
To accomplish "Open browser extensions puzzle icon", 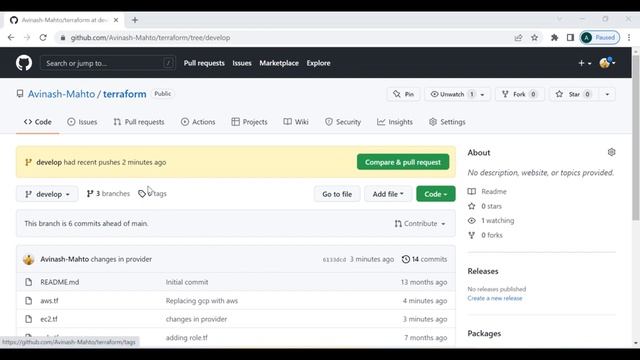I will [x=554, y=38].
